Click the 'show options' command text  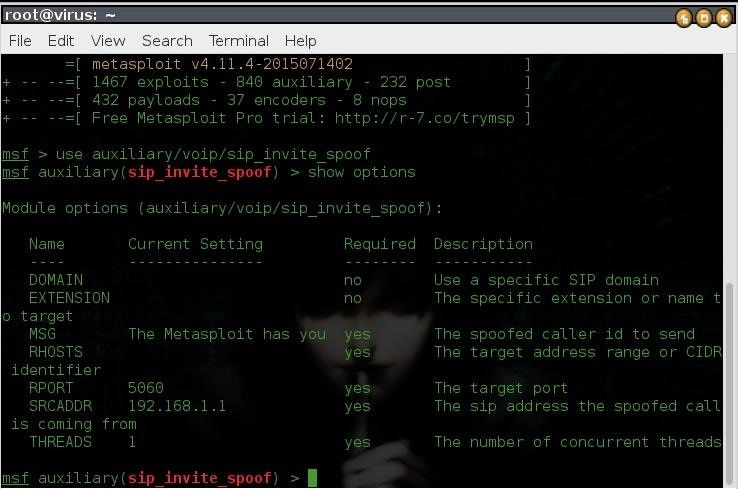361,172
